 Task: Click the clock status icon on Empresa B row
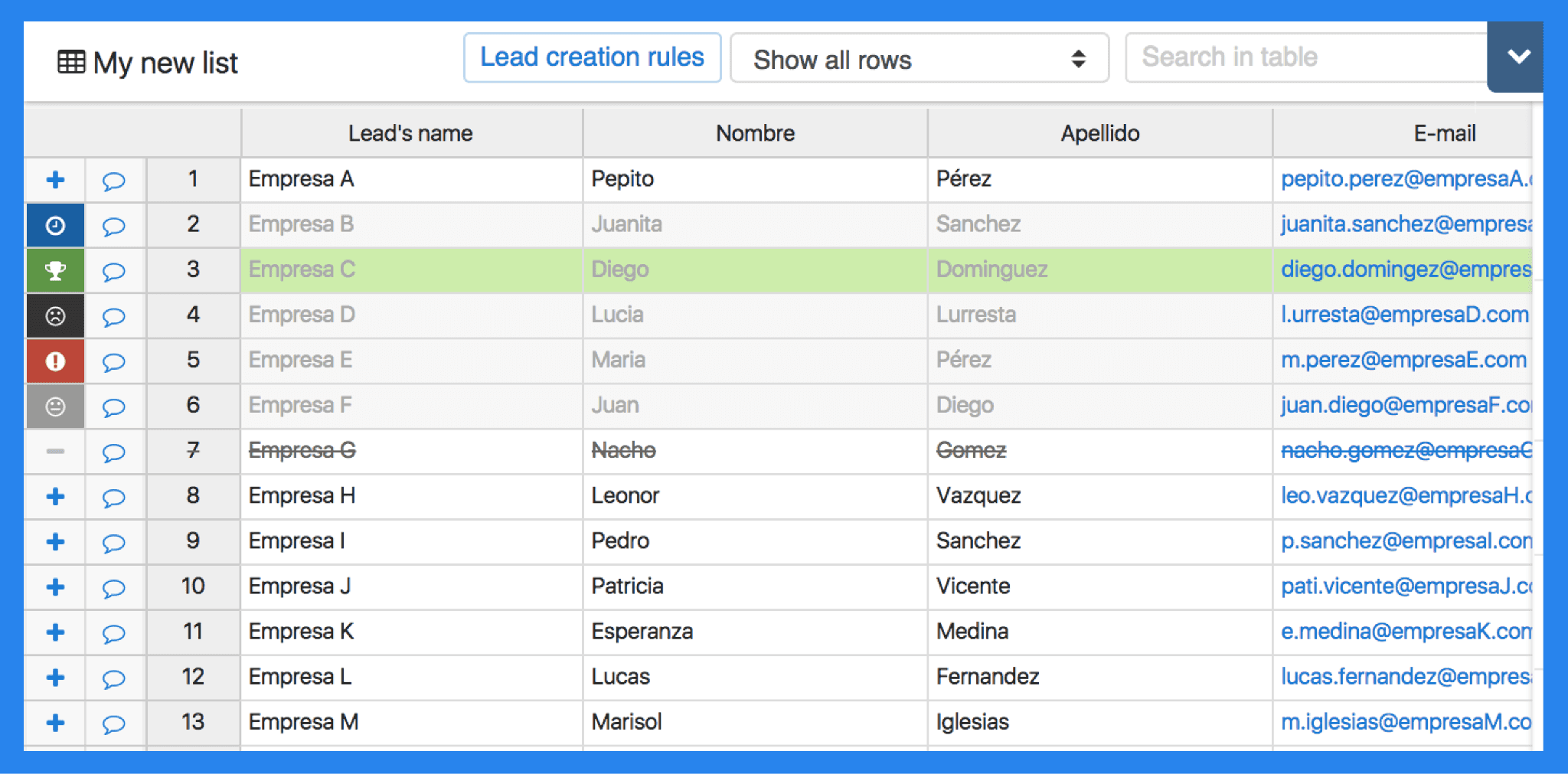[x=55, y=225]
